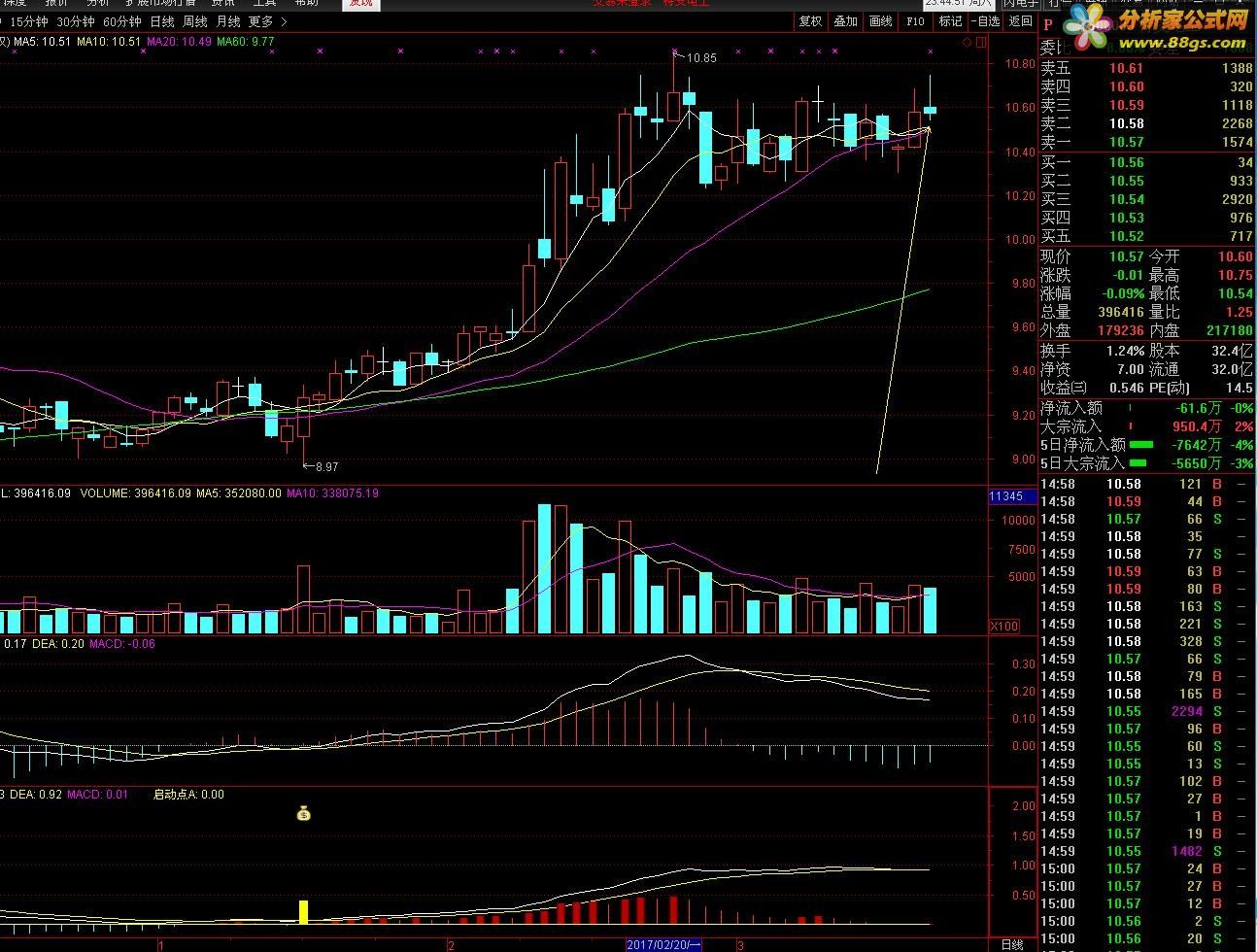This screenshot has height=952, width=1257.
Task: Click the MA20: 10.49 indicator label
Action: 181,42
